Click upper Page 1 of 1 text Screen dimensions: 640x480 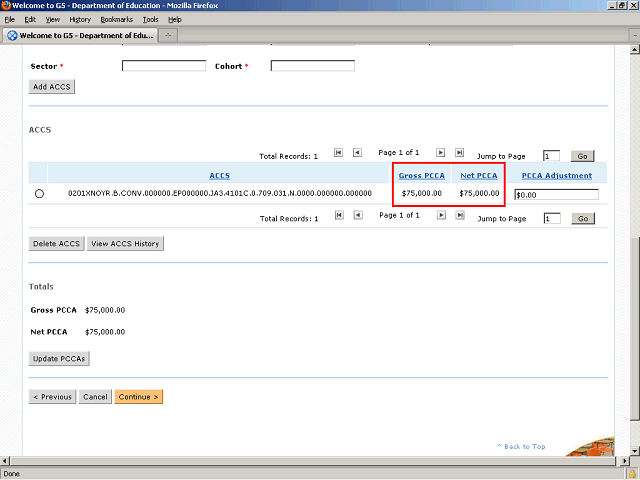(398, 153)
